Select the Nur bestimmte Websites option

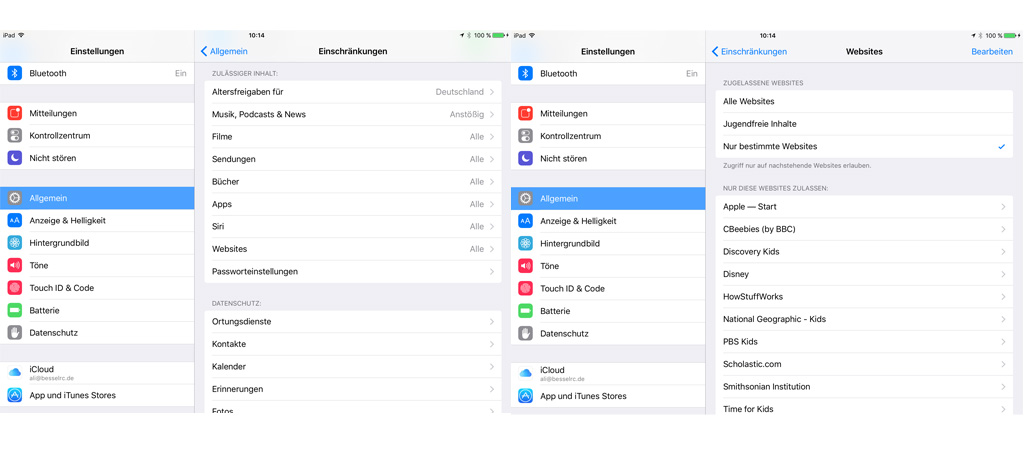tap(864, 146)
